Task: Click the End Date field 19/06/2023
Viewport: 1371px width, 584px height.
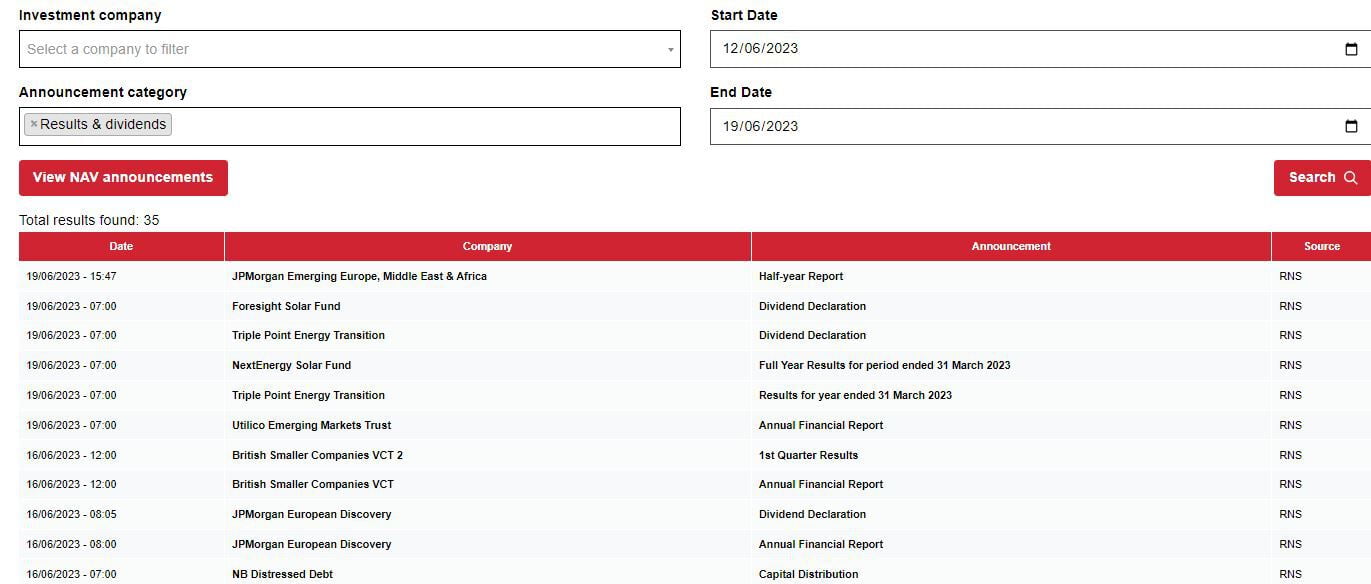Action: click(1040, 126)
